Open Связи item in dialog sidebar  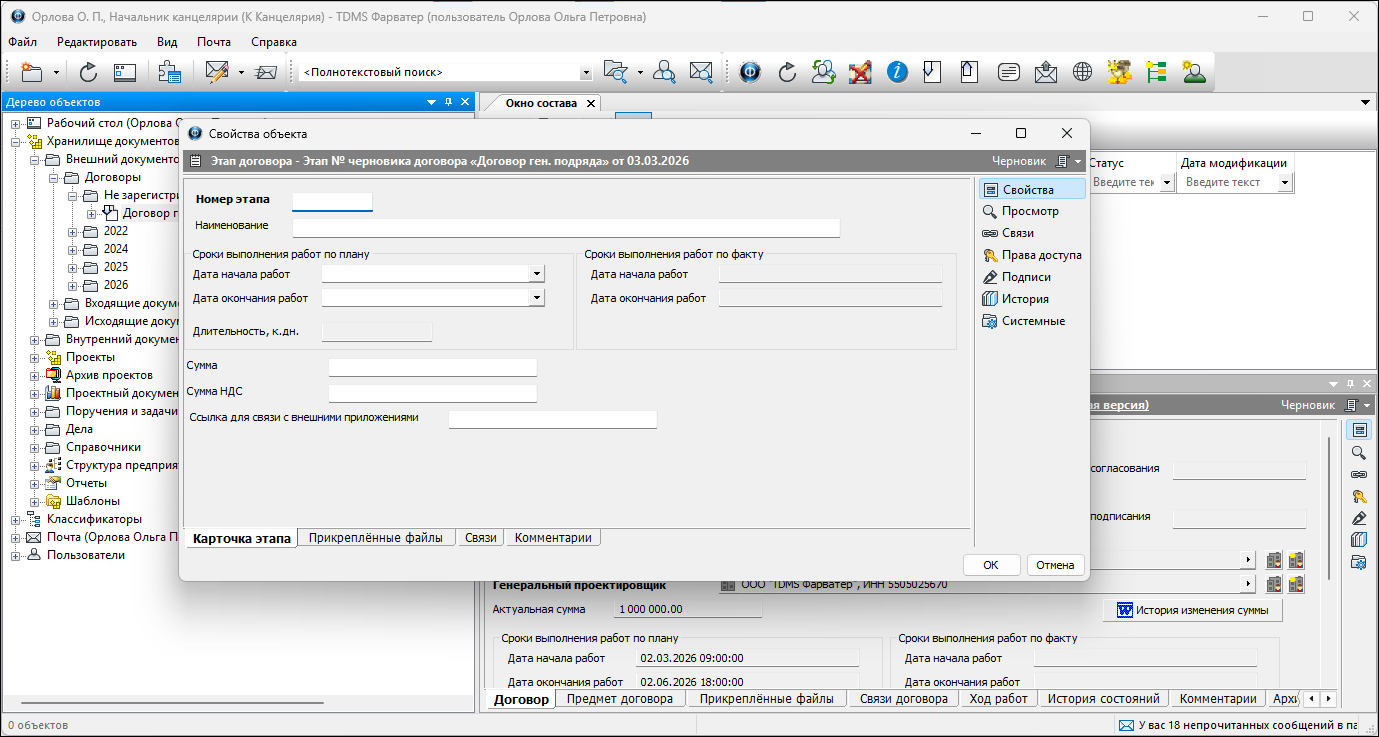[x=1017, y=233]
